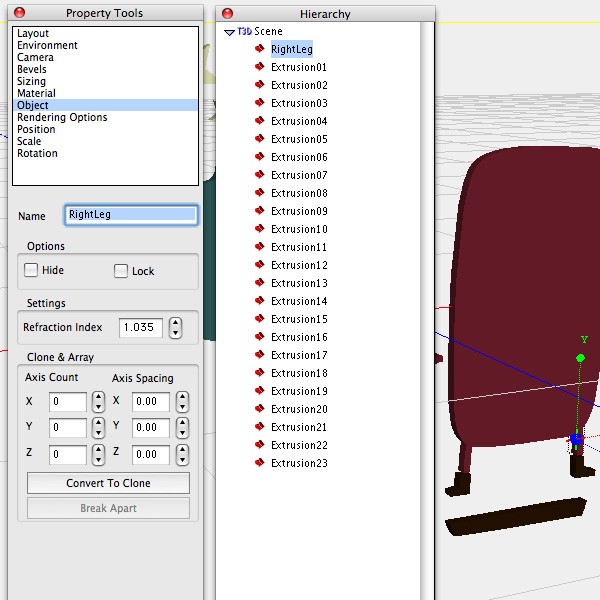Collapse the Scene tree disclosure triangle
This screenshot has width=600, height=600.
tap(229, 32)
